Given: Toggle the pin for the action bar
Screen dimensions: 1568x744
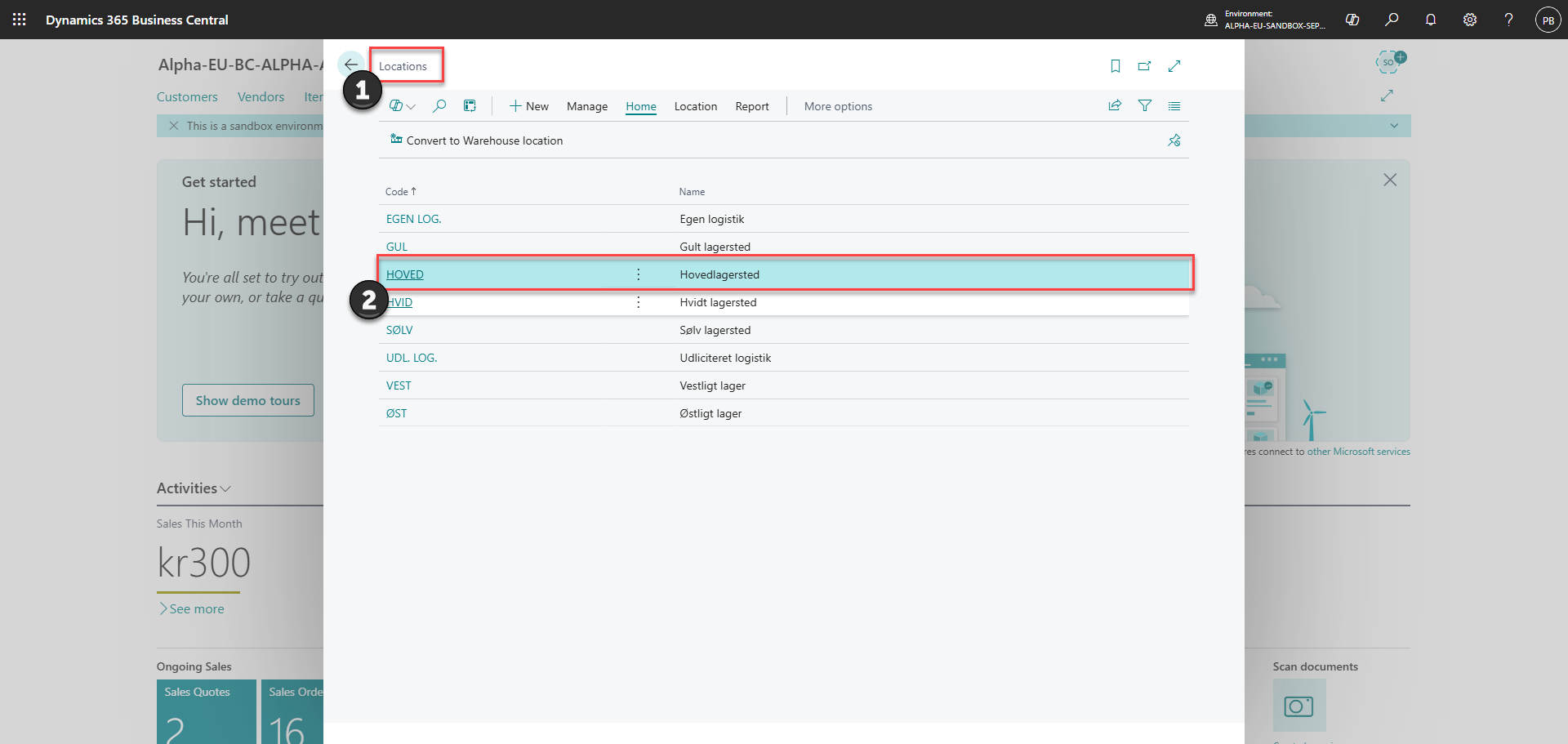Looking at the screenshot, I should [1174, 140].
